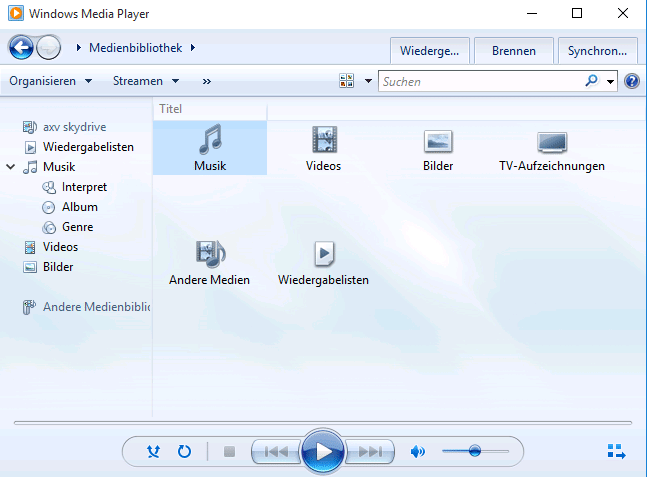The image size is (647, 477).
Task: Select Interpret under Musik
Action: tap(74, 187)
